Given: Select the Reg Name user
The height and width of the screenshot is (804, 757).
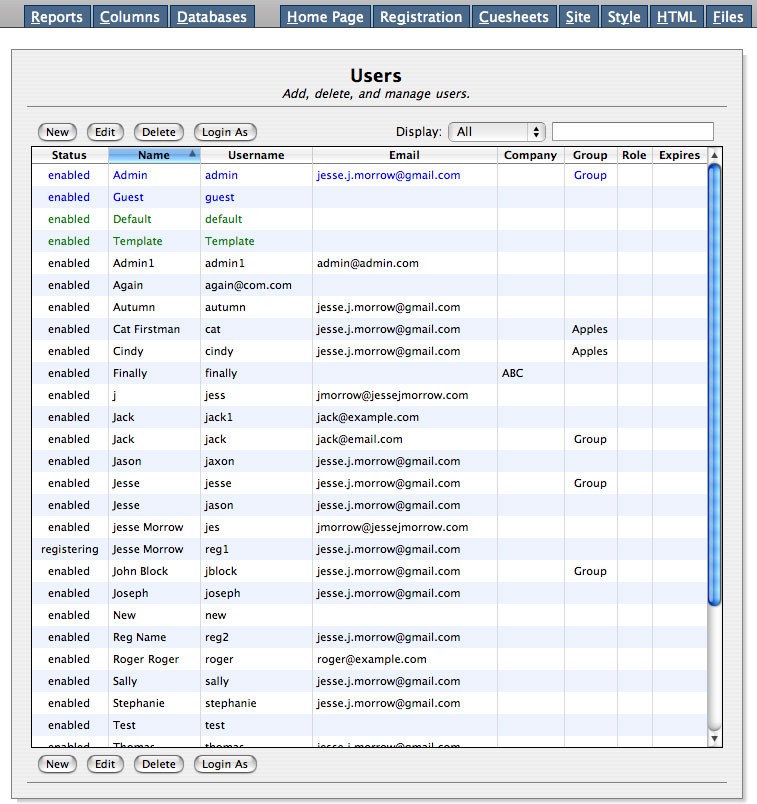Looking at the screenshot, I should click(140, 637).
